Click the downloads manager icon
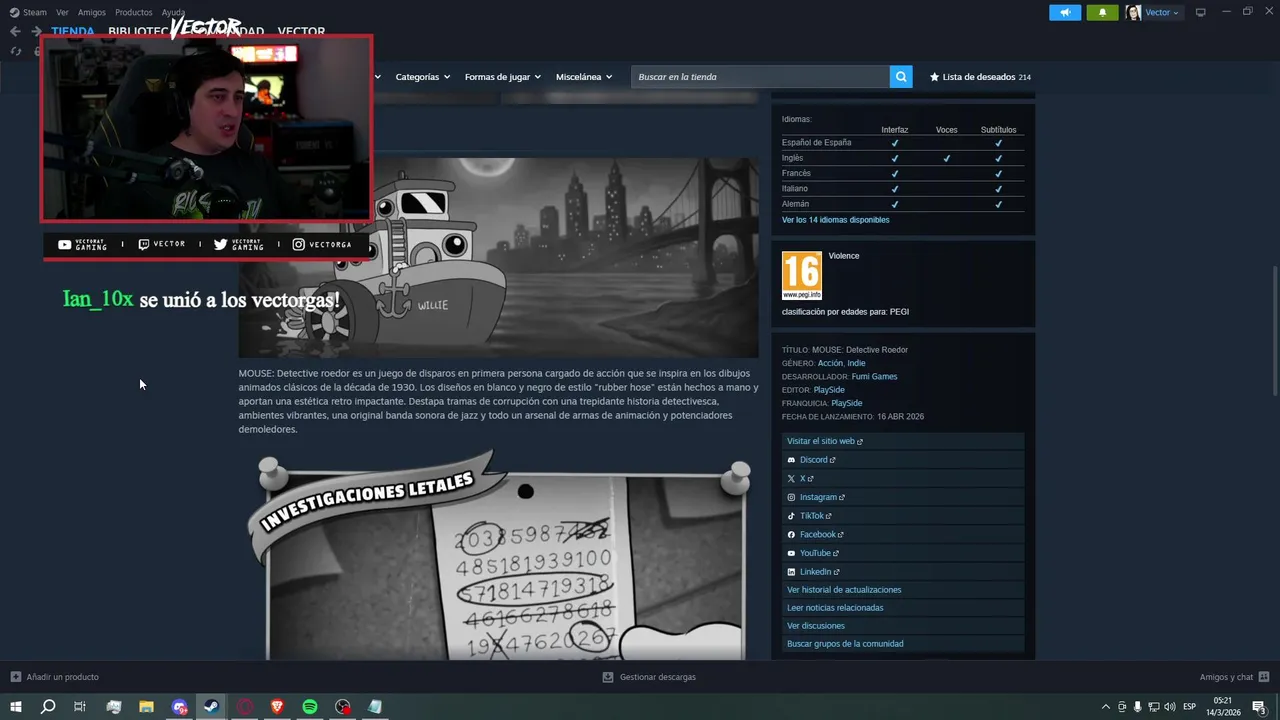This screenshot has height=720, width=1280. point(607,677)
